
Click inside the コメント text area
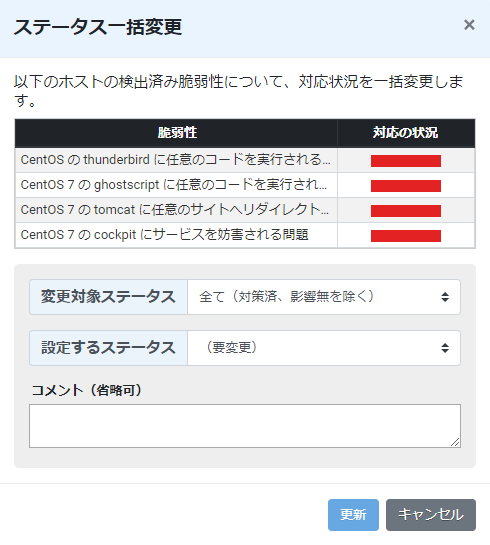(x=245, y=426)
